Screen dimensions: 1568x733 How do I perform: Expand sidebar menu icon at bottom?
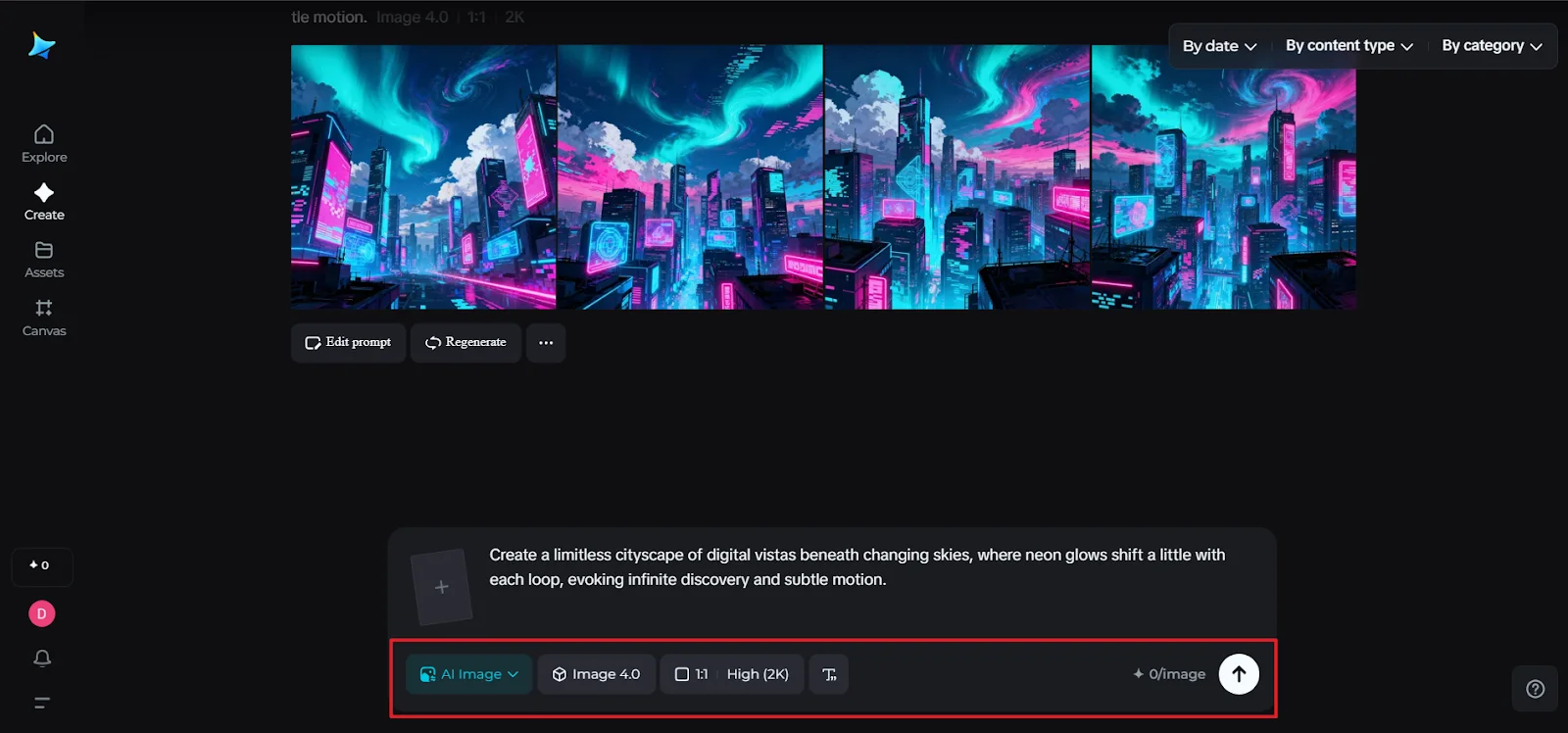click(42, 703)
